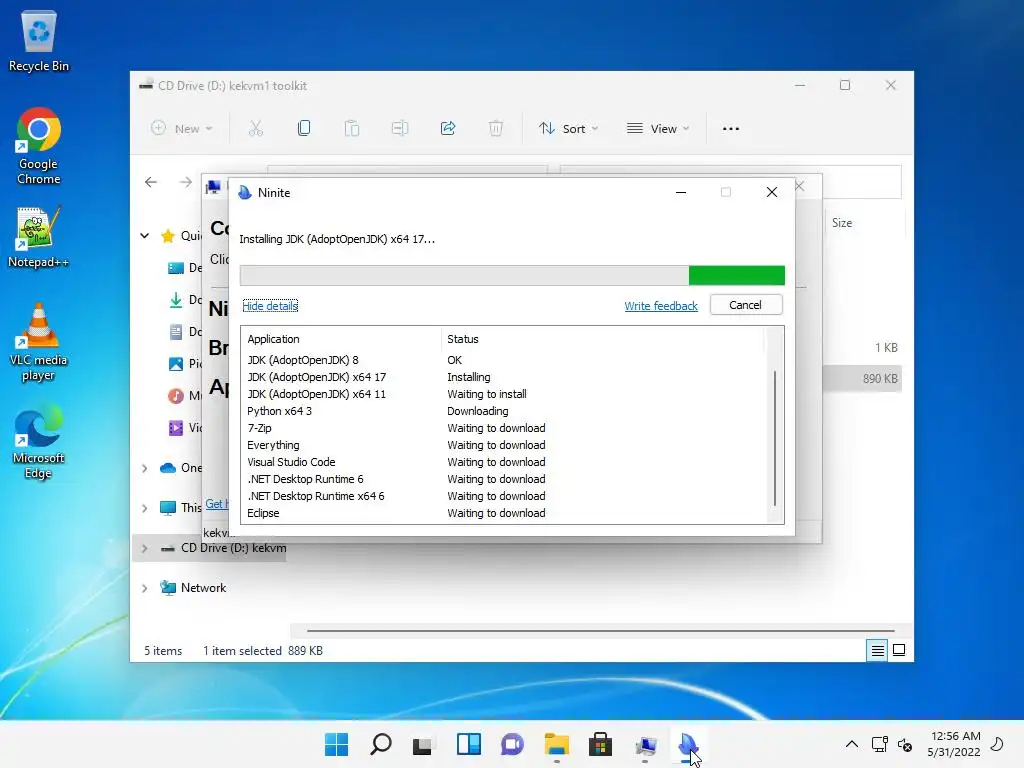Open the View dropdown in Explorer
Screen dimensions: 1024x768
pos(658,129)
